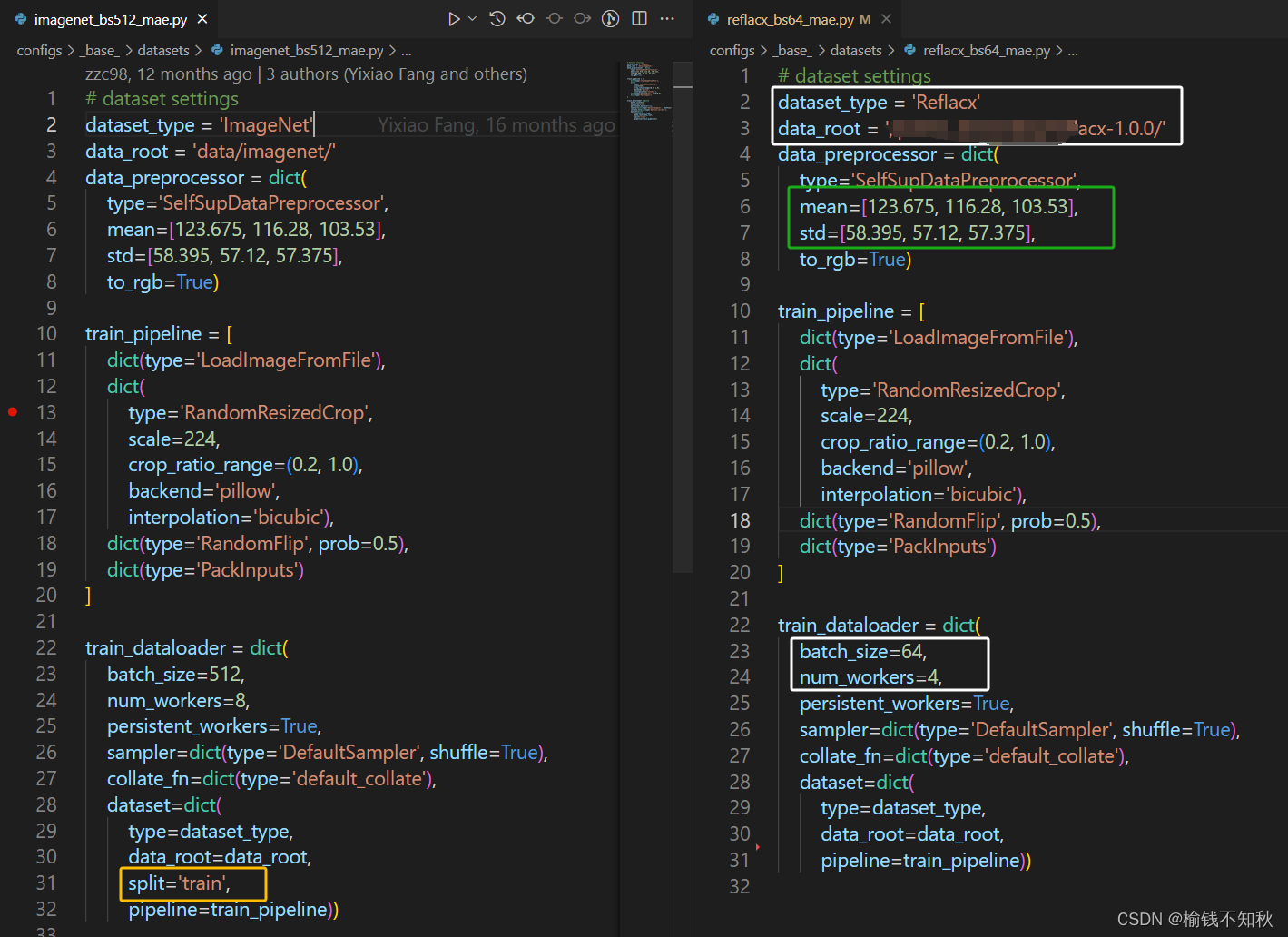The width and height of the screenshot is (1288, 937).
Task: Click reflacx_bs64_mae.py breadcrumb file name
Action: [987, 51]
